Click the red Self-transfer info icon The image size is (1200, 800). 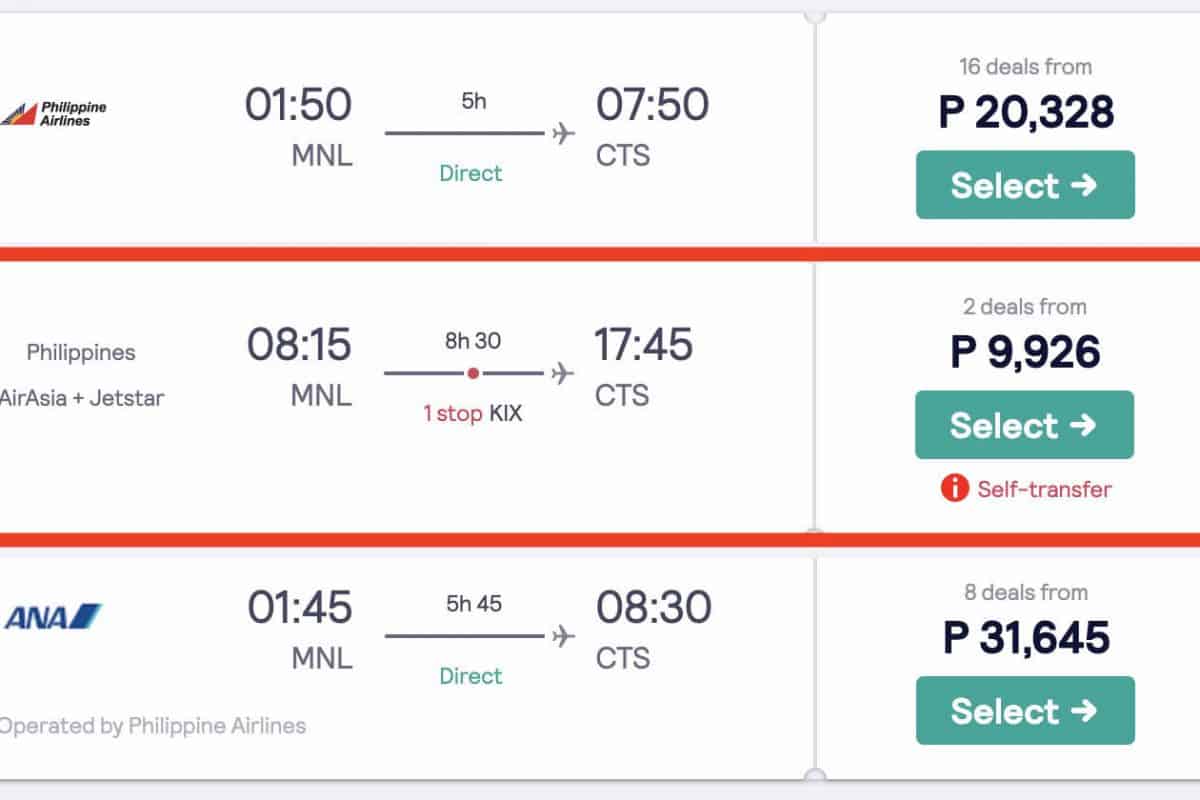[x=955, y=488]
